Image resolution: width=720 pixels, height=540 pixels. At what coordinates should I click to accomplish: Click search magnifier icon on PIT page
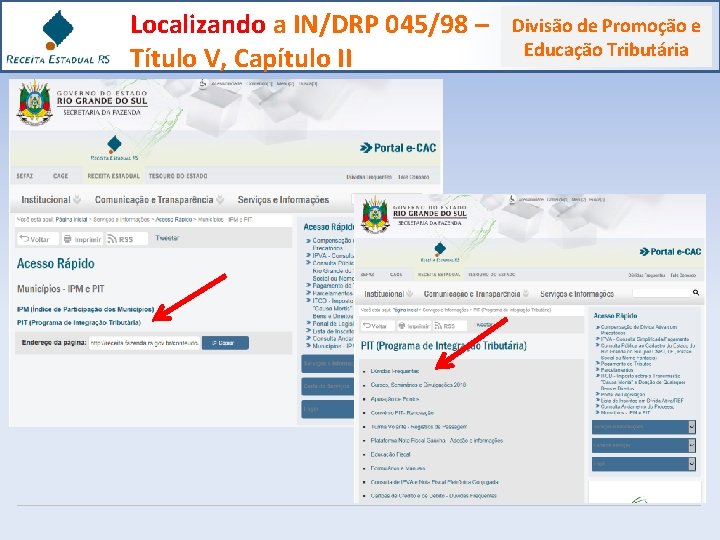pos(696,292)
